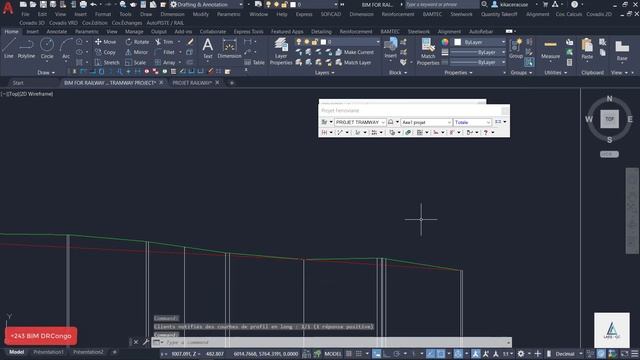The width and height of the screenshot is (640, 360).
Task: Open the Dimension tool
Action: pyautogui.click(x=229, y=48)
